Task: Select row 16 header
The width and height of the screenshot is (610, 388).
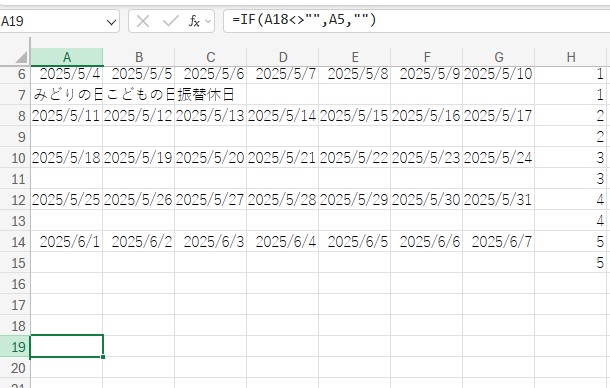Action: 16,284
